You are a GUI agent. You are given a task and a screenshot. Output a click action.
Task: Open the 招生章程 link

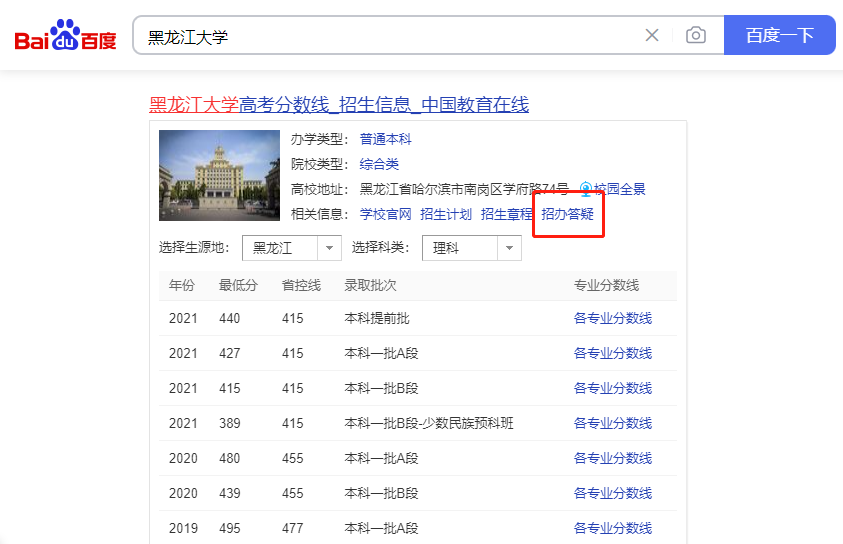506,214
